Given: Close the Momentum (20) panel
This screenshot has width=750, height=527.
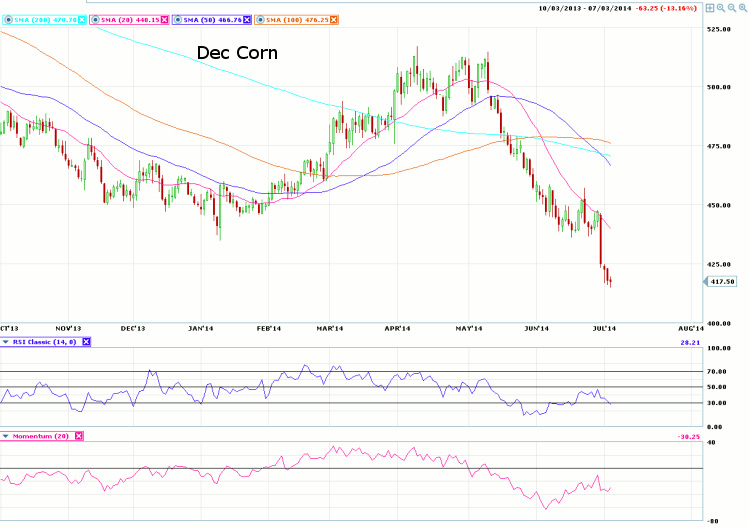Looking at the screenshot, I should click(x=79, y=436).
